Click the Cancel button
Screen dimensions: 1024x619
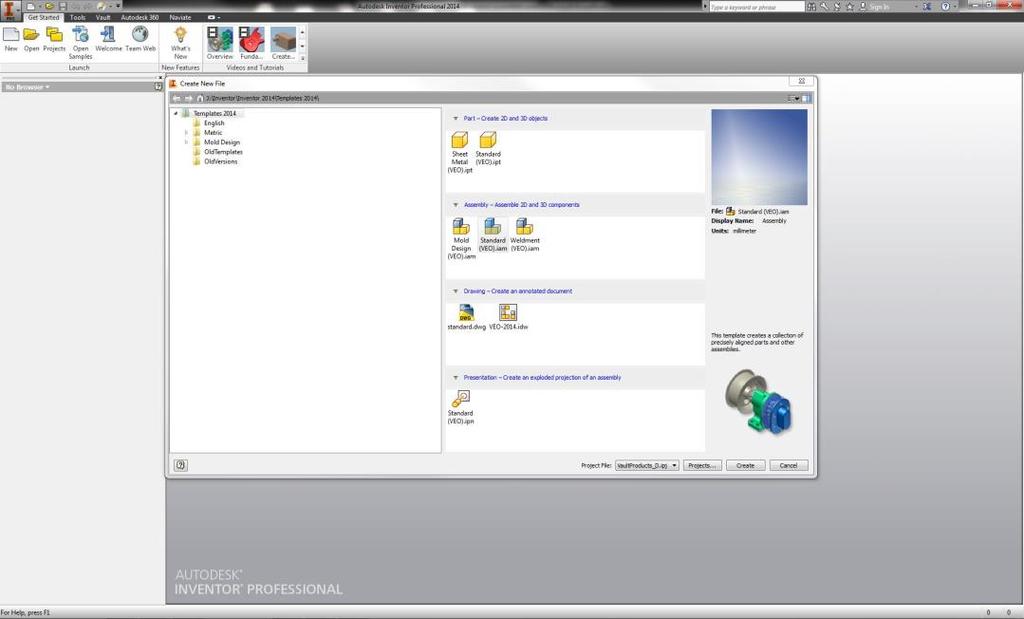pyautogui.click(x=788, y=466)
